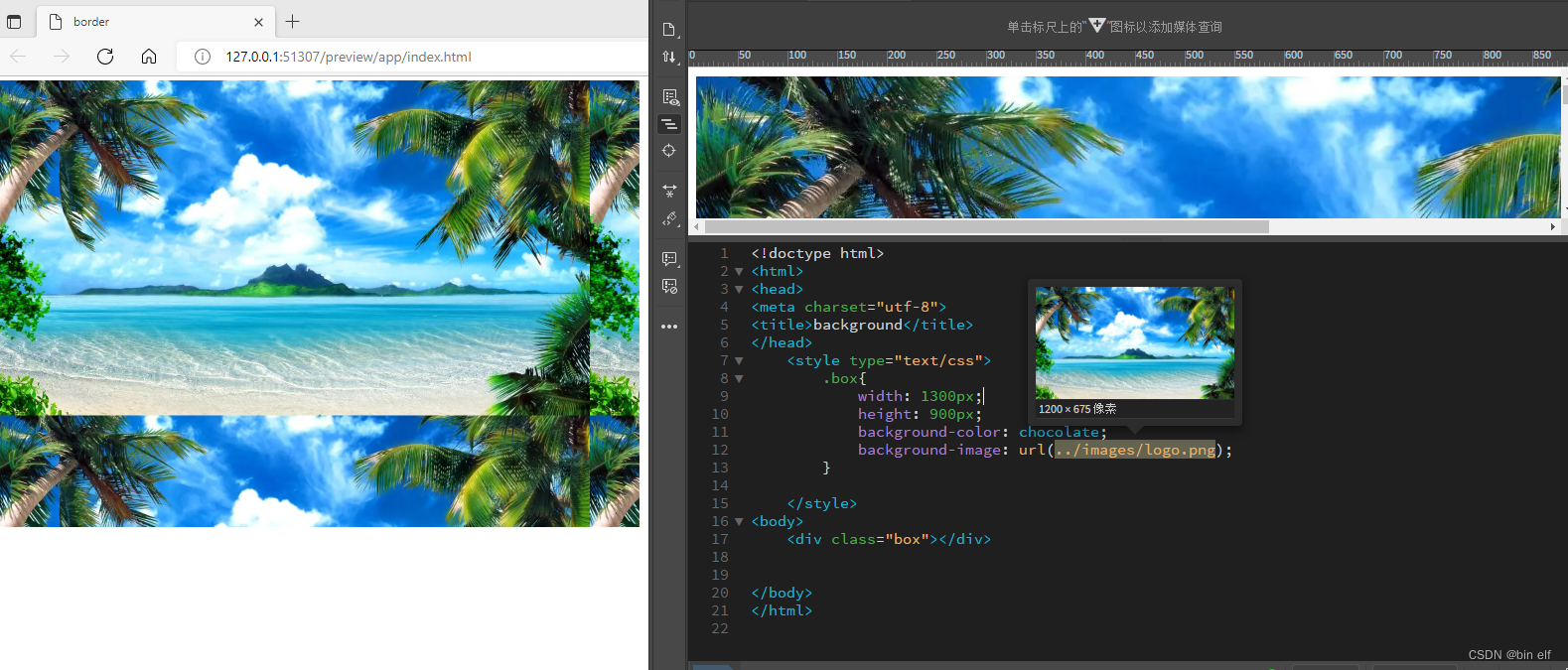Image resolution: width=1568 pixels, height=670 pixels.
Task: Click the indent lines code view icon
Action: click(670, 124)
